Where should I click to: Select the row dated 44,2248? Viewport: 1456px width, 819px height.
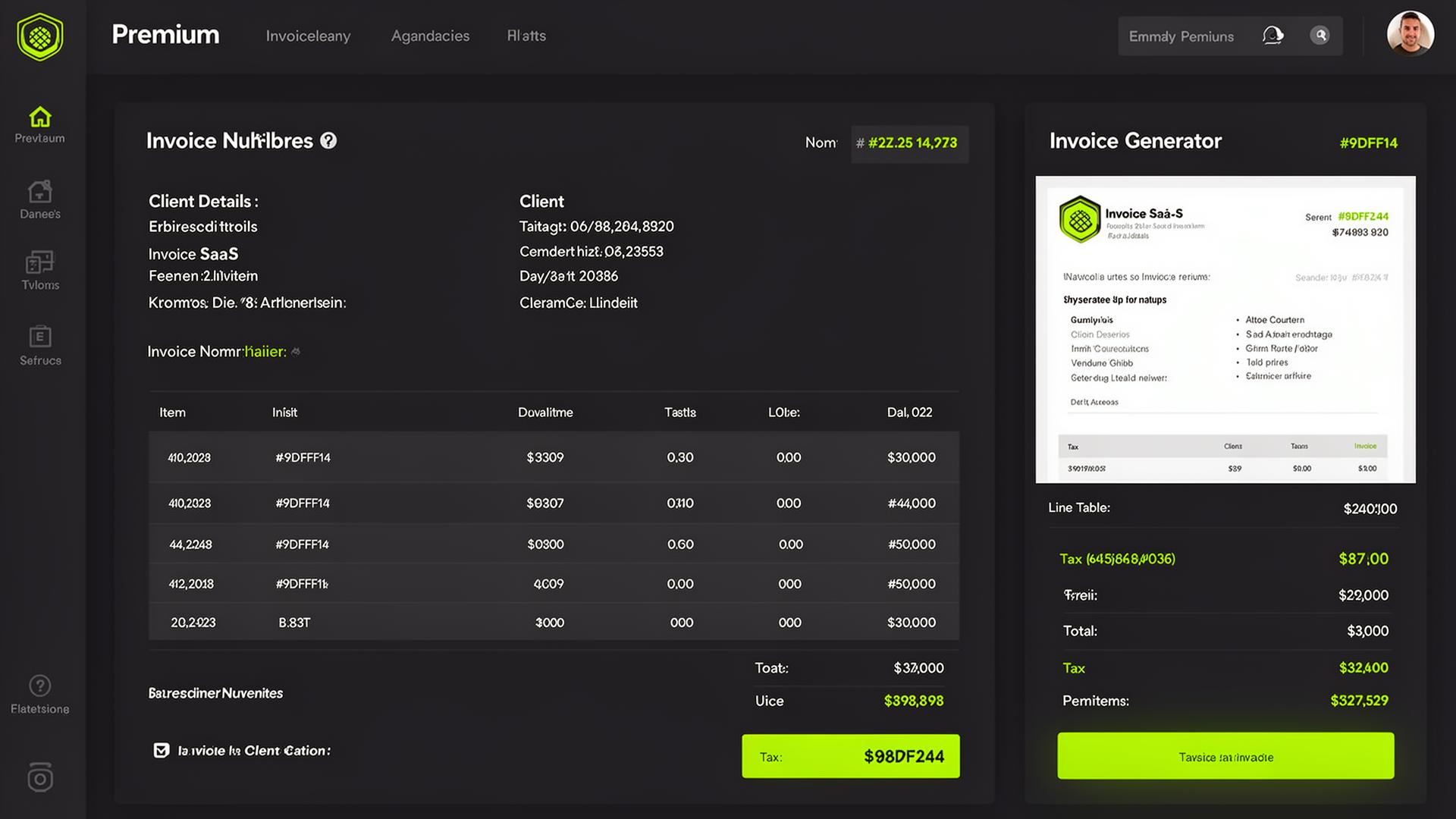[554, 544]
